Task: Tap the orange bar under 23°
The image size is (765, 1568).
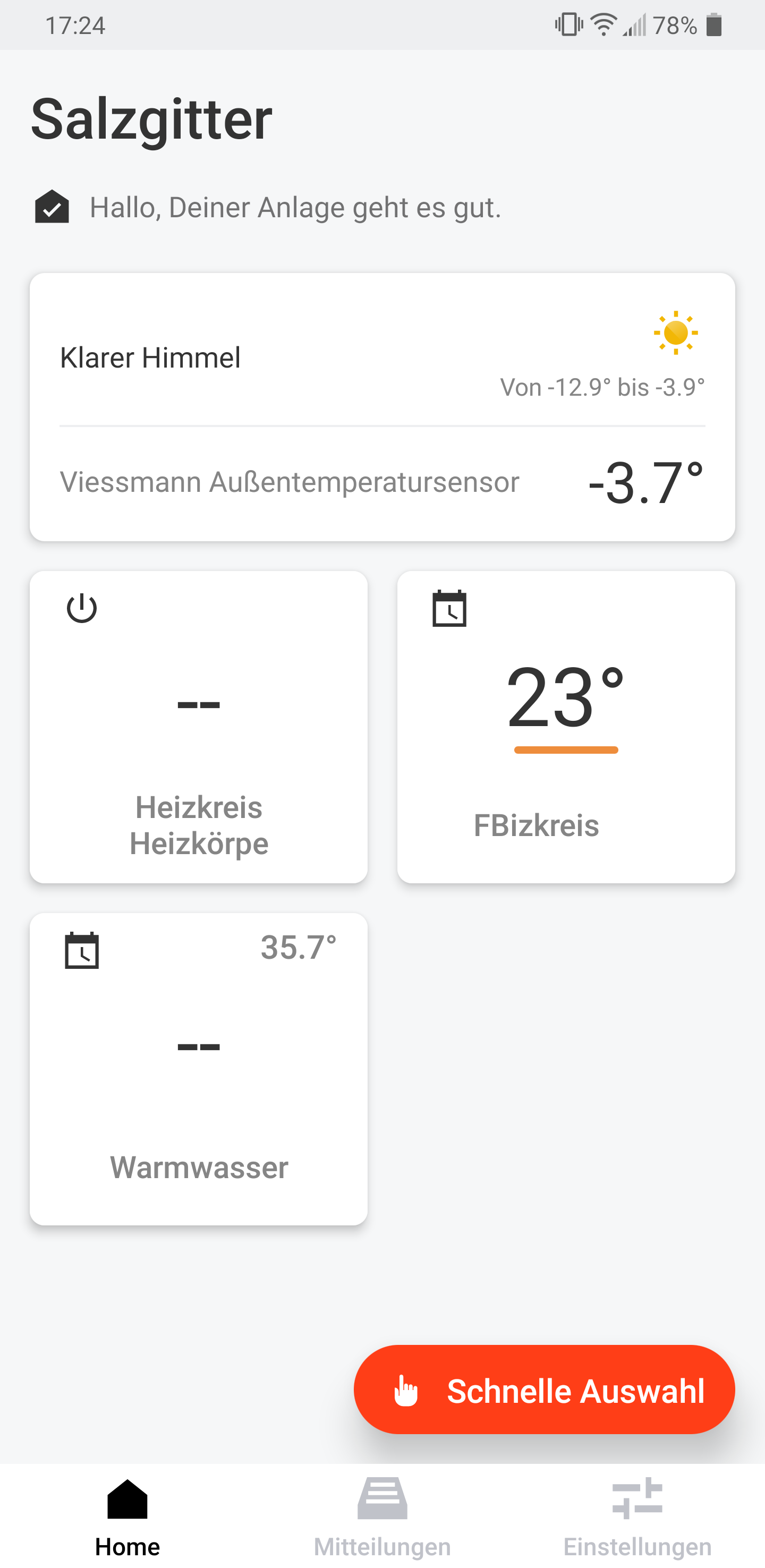Action: tap(566, 750)
